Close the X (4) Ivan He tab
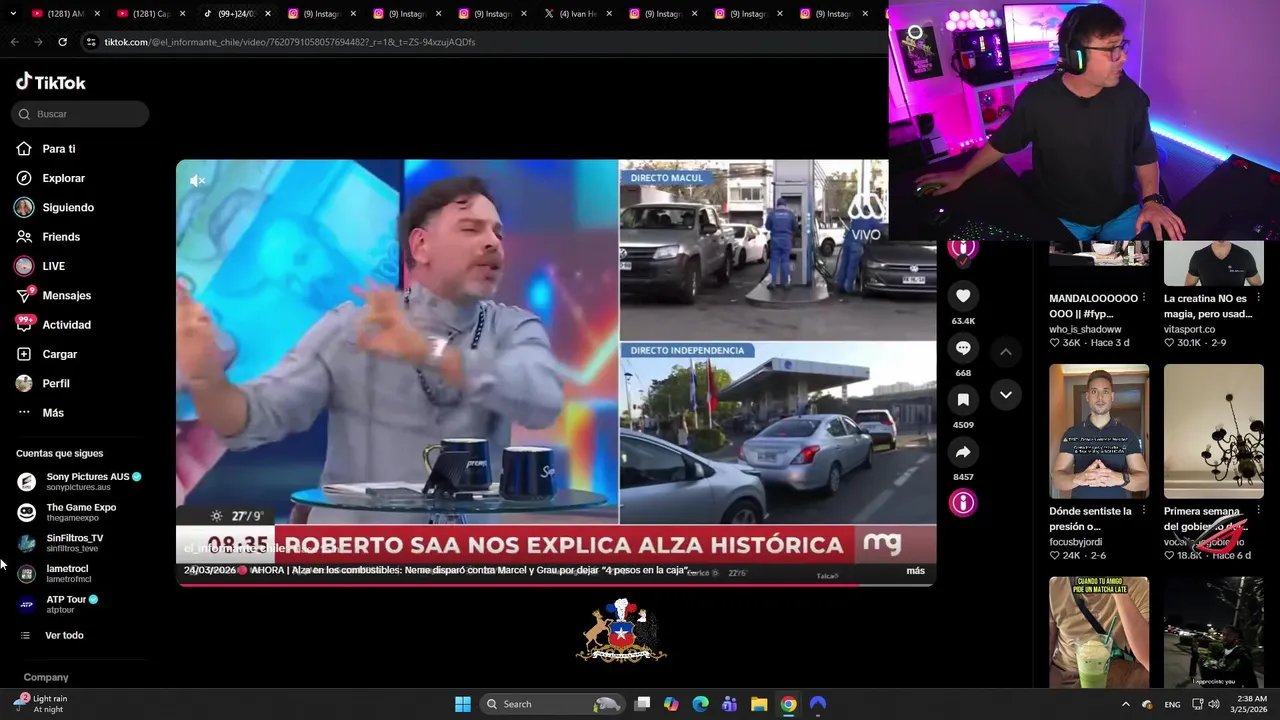This screenshot has height=720, width=1280. 608,14
